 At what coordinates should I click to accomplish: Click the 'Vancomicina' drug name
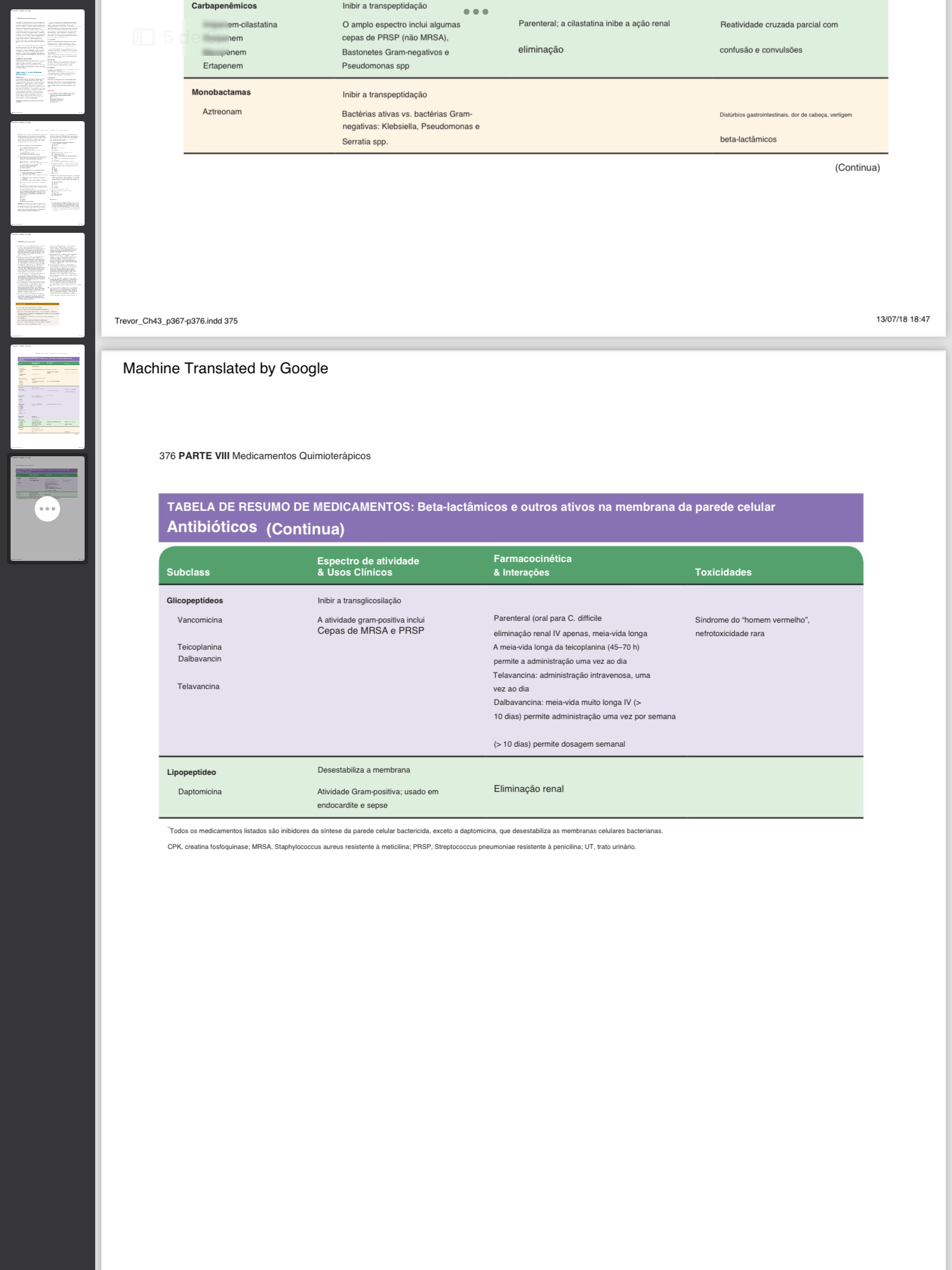click(200, 620)
